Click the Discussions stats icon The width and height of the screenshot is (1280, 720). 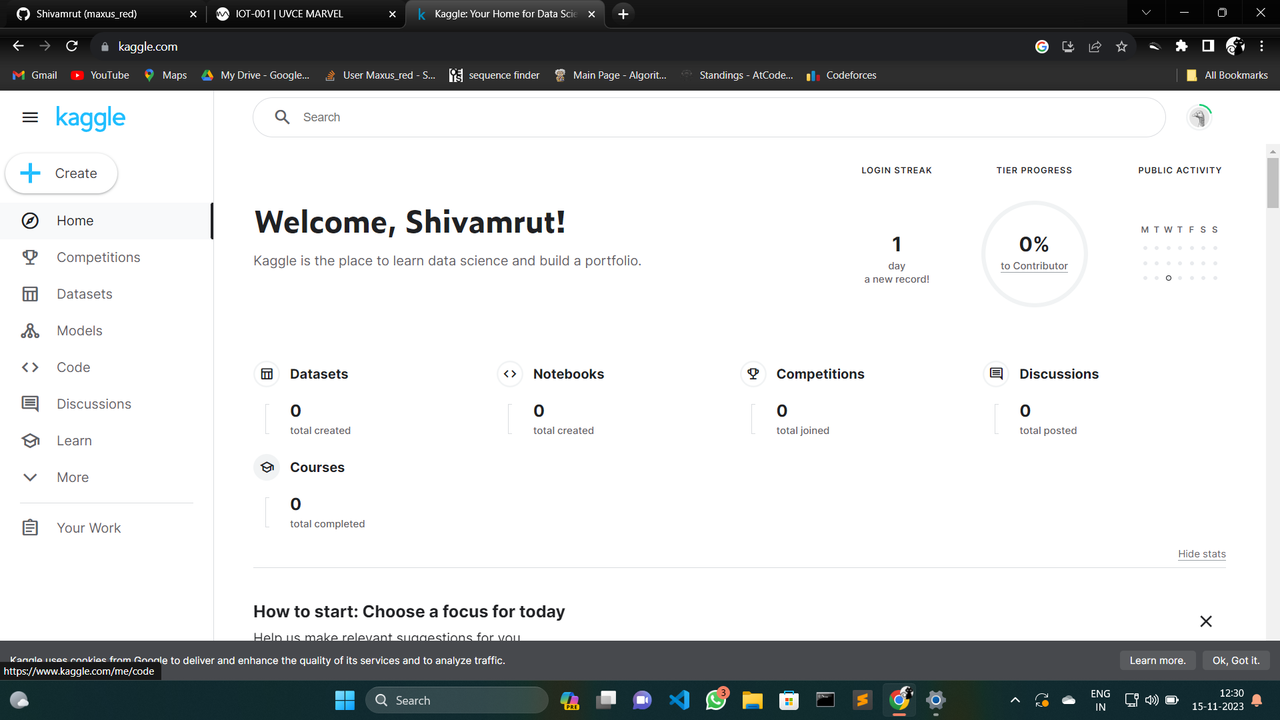click(x=996, y=374)
